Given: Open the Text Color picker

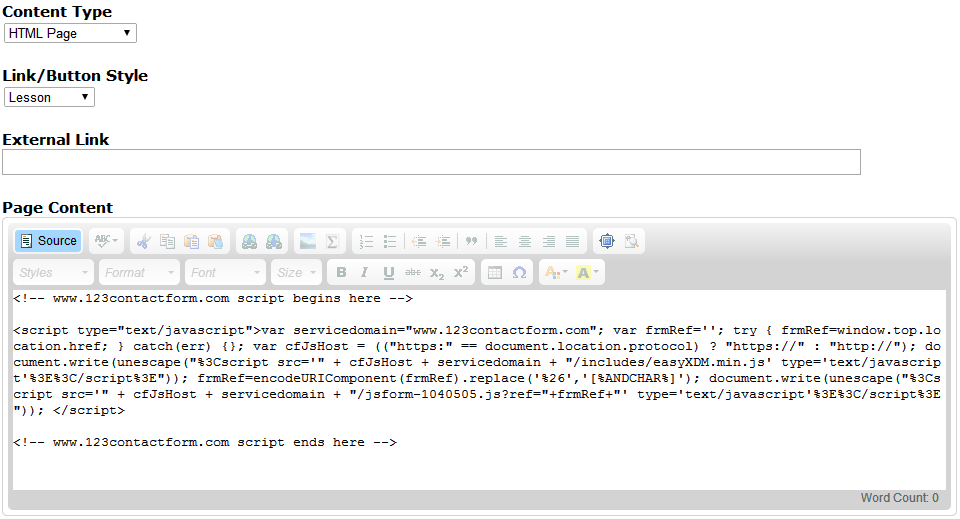Looking at the screenshot, I should [x=556, y=272].
